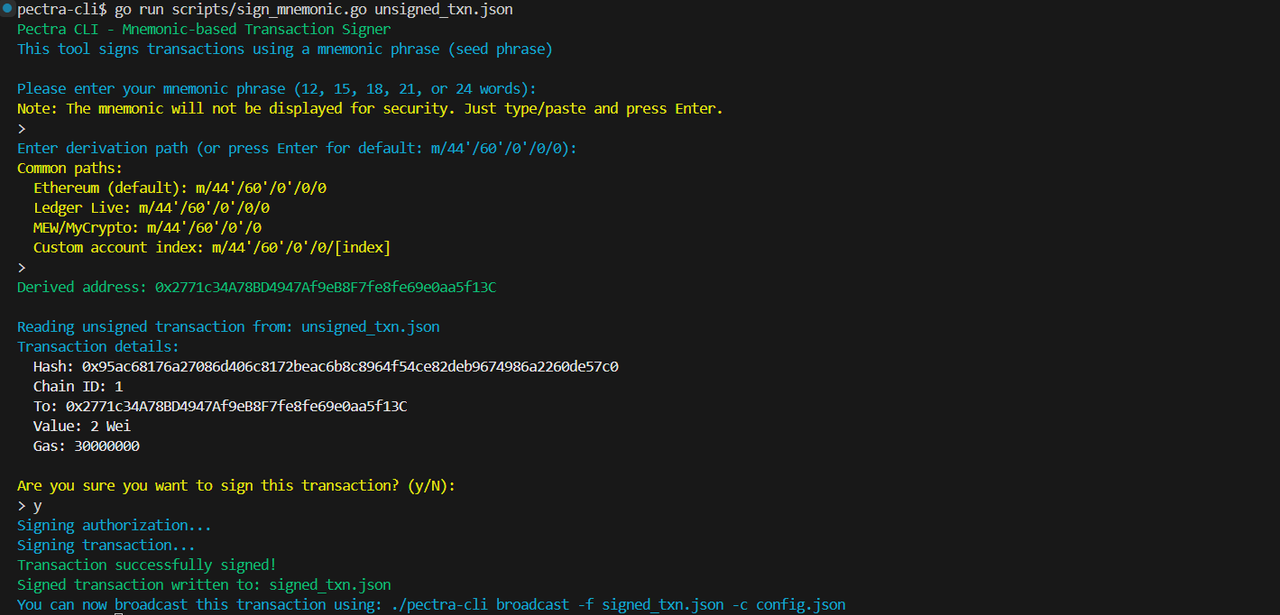Click the line 'This tool signs transactions using a mnemonic phrase'
The height and width of the screenshot is (615, 1280).
click(285, 49)
